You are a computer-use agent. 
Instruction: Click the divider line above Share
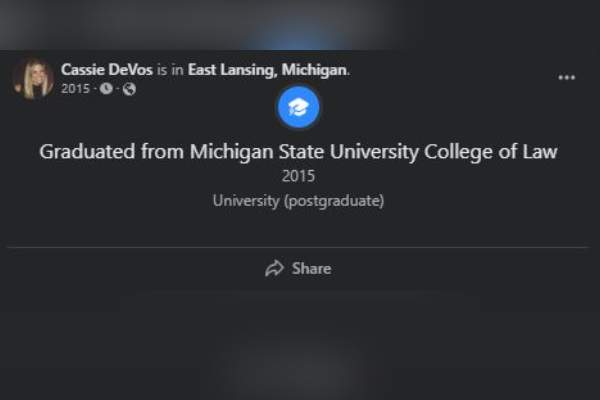point(298,247)
